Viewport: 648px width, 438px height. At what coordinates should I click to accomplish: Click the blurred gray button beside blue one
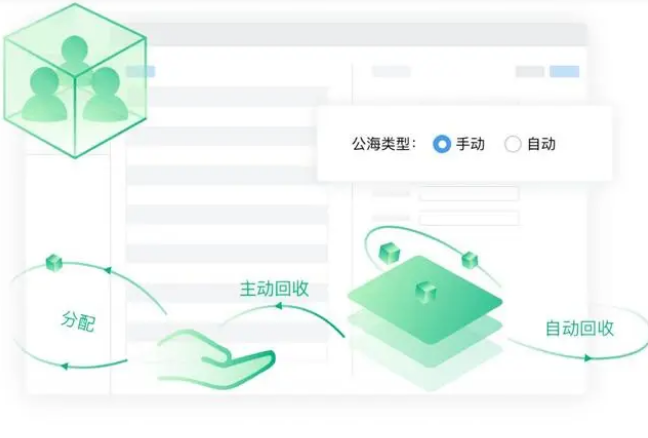point(530,71)
